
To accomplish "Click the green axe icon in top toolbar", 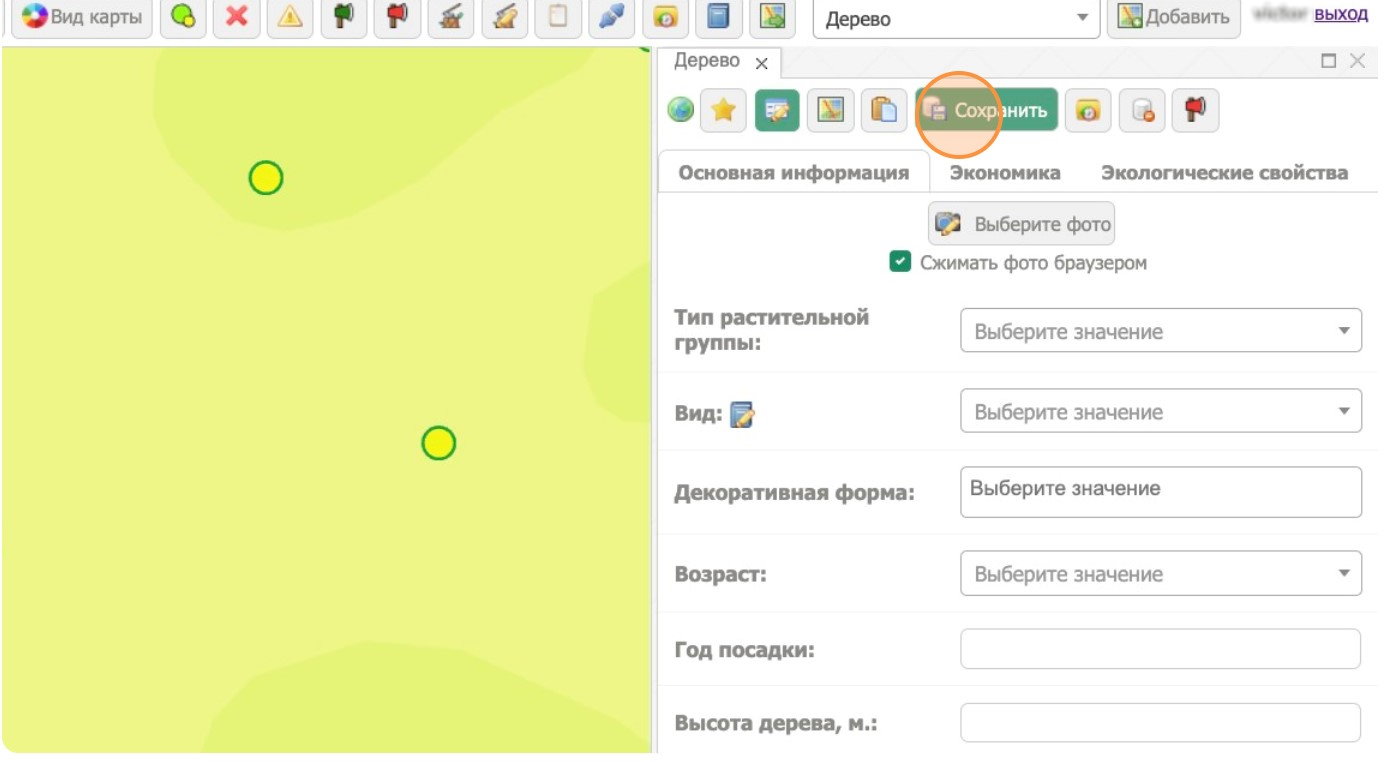I will (344, 17).
